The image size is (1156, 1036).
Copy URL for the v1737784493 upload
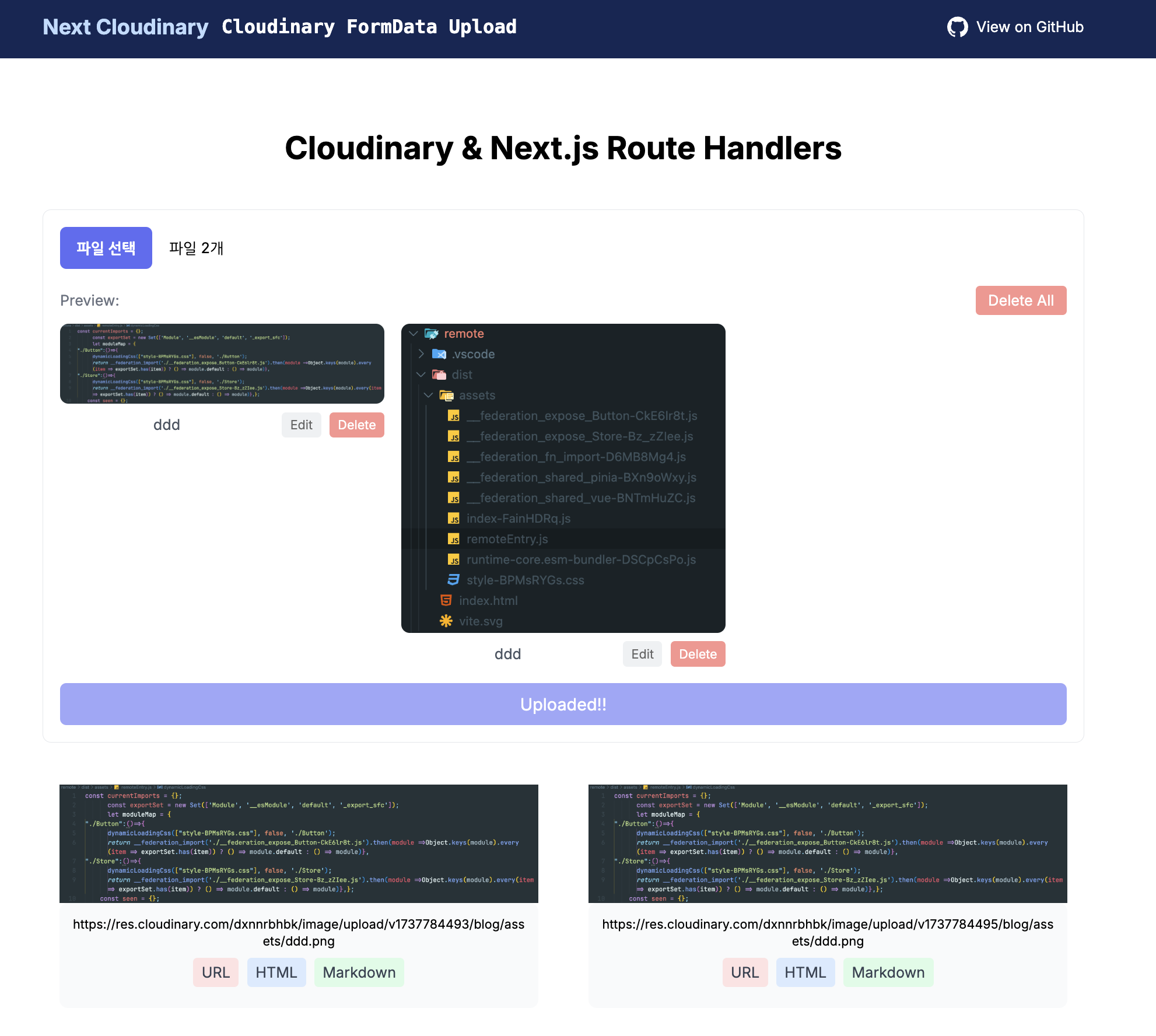click(216, 972)
